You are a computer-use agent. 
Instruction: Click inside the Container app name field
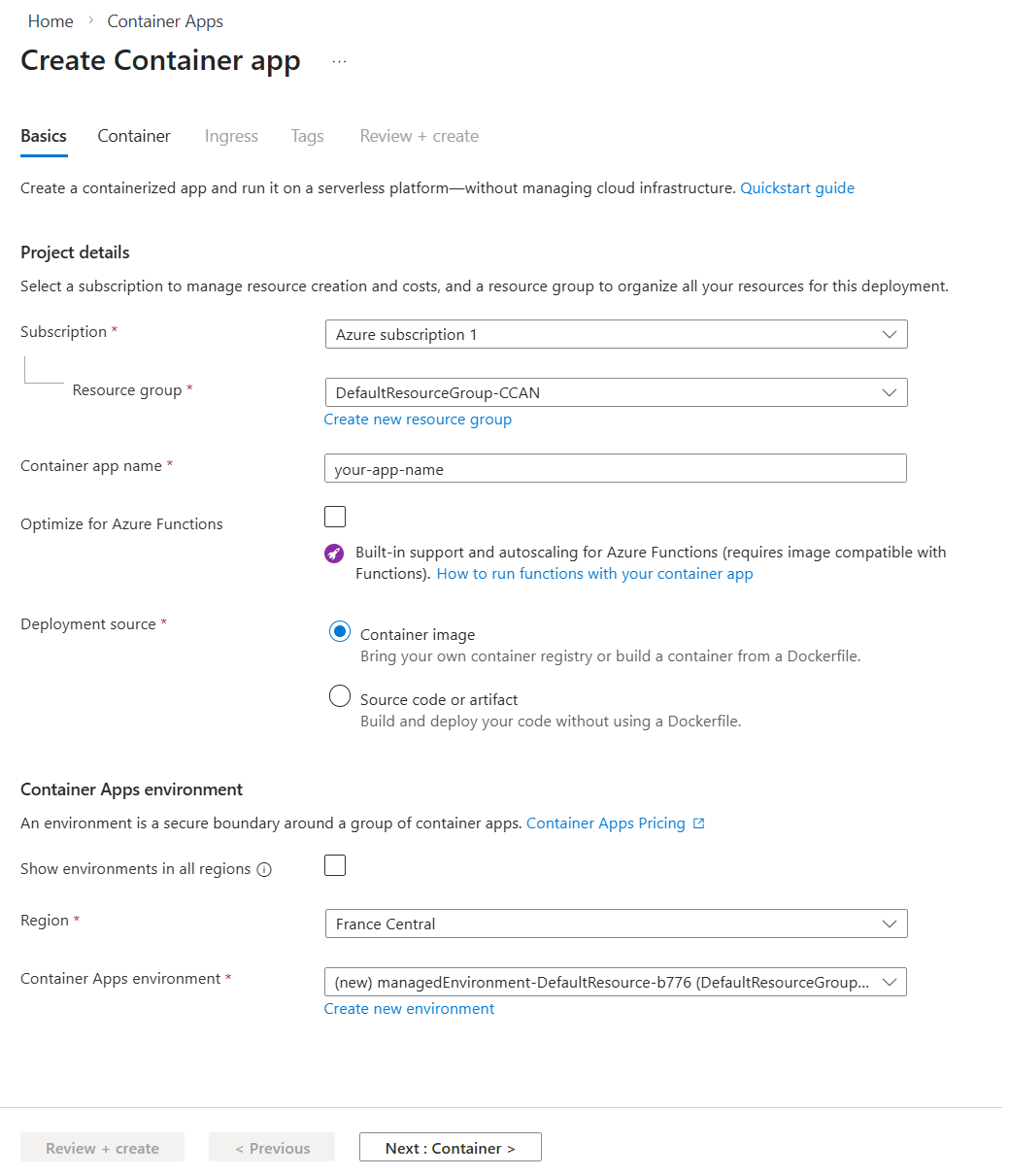tap(615, 468)
